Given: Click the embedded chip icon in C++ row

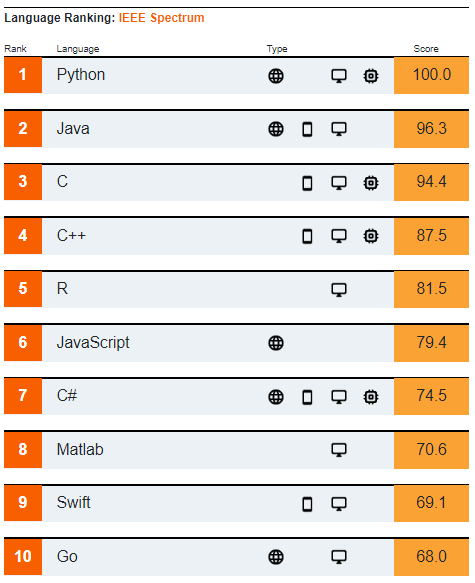Looking at the screenshot, I should tap(371, 236).
